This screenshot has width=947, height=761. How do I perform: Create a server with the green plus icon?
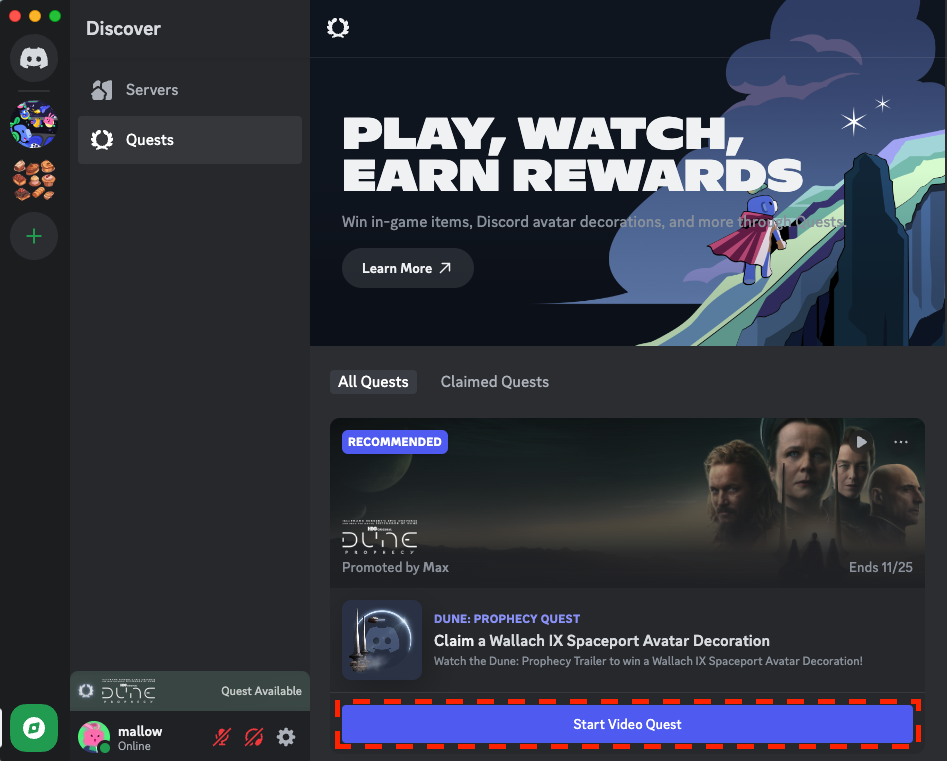tap(33, 236)
